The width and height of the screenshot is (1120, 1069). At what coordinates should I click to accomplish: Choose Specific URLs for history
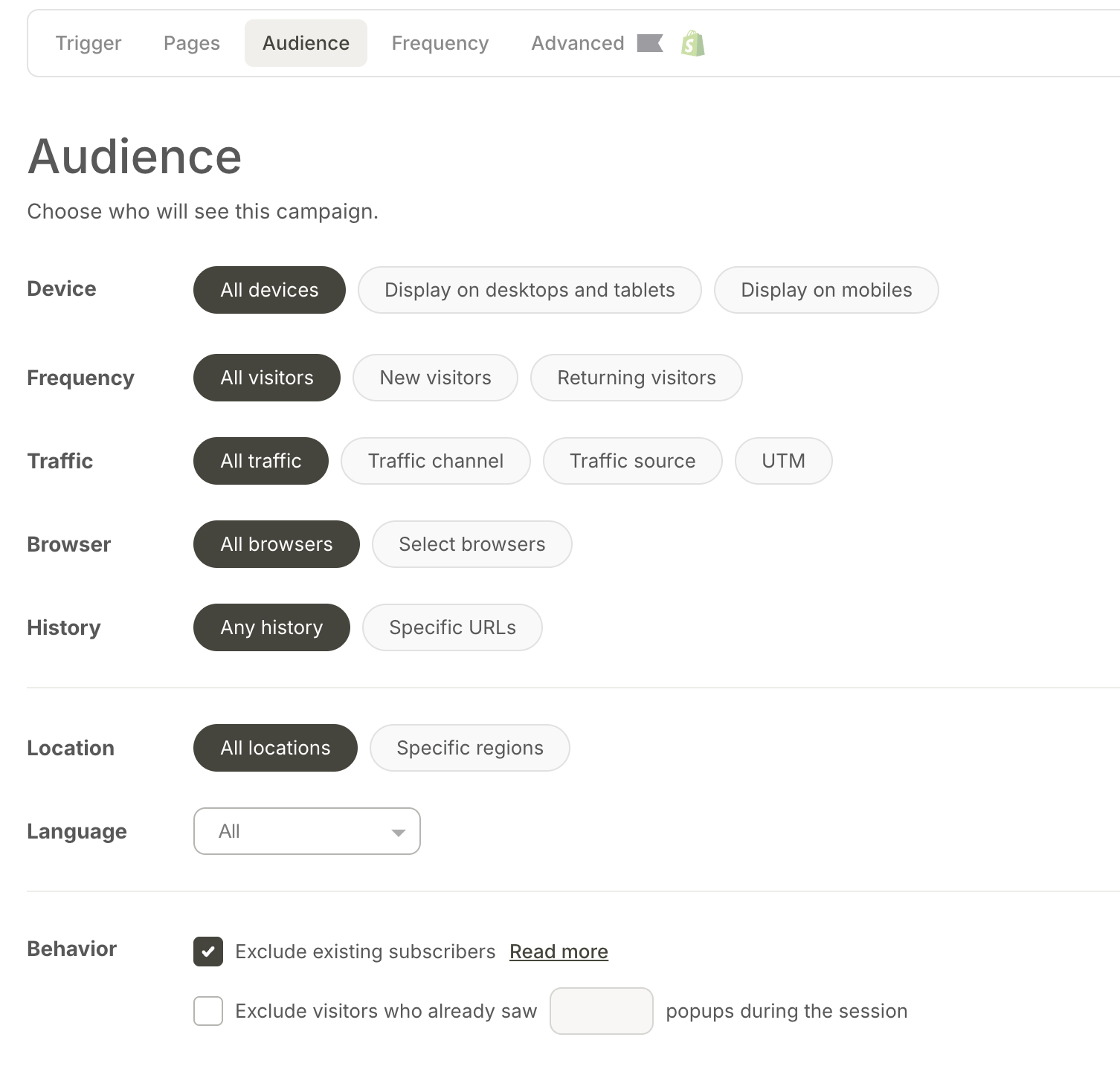click(x=452, y=627)
